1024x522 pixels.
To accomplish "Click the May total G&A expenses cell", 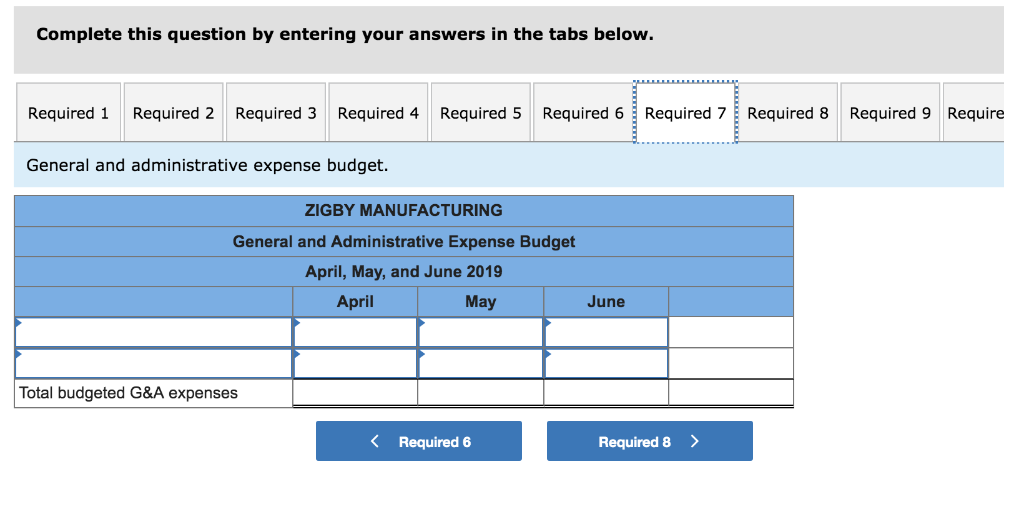I will click(x=481, y=393).
